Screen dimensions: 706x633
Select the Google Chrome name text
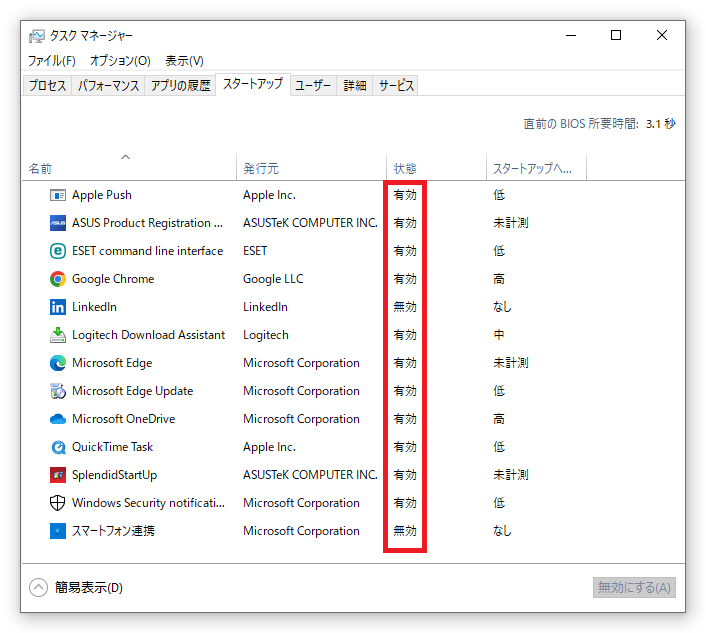pos(113,279)
